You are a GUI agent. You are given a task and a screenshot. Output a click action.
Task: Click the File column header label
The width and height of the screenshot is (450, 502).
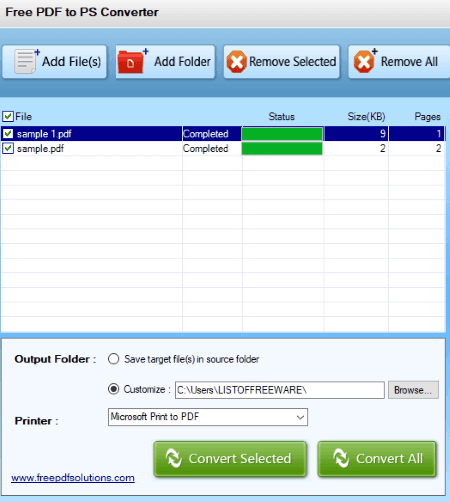23,117
